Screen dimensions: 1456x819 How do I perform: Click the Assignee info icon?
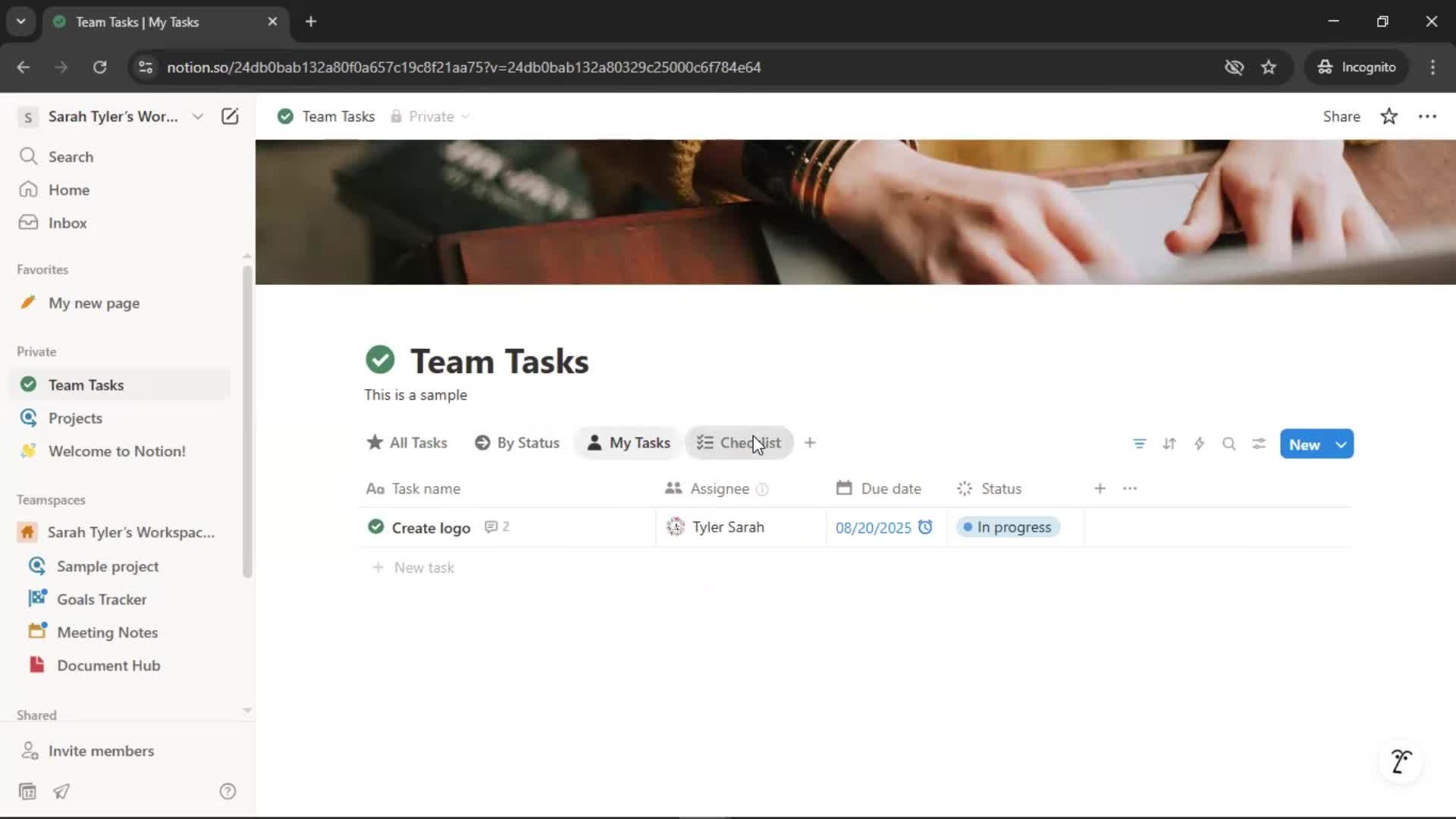(762, 490)
